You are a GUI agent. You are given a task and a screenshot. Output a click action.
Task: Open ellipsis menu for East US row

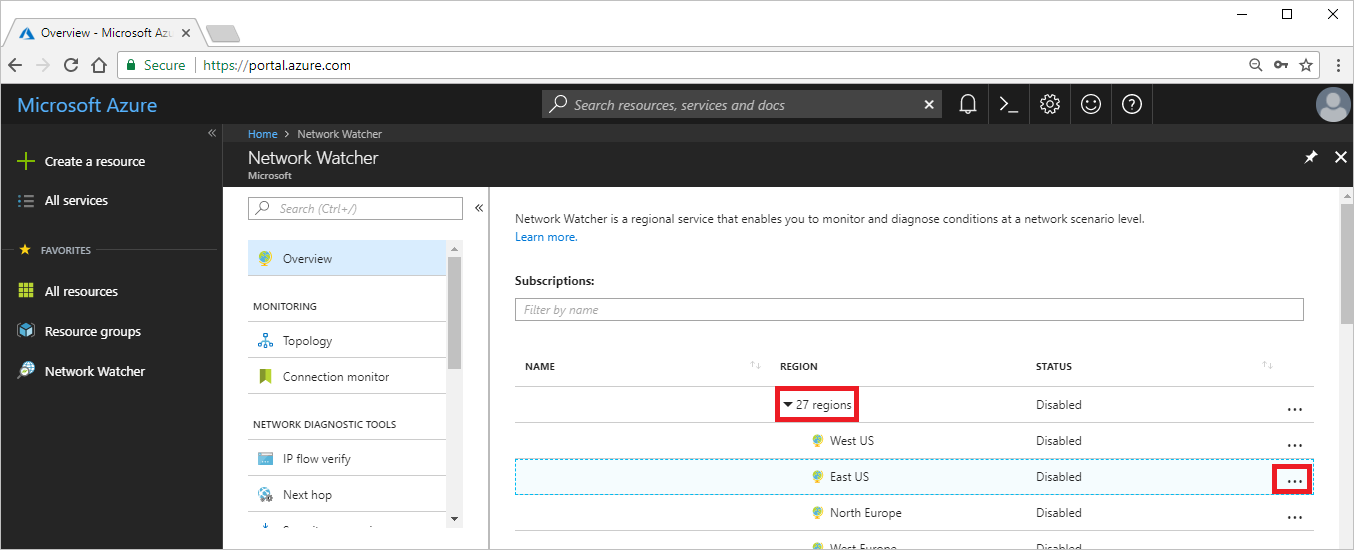tap(1295, 481)
